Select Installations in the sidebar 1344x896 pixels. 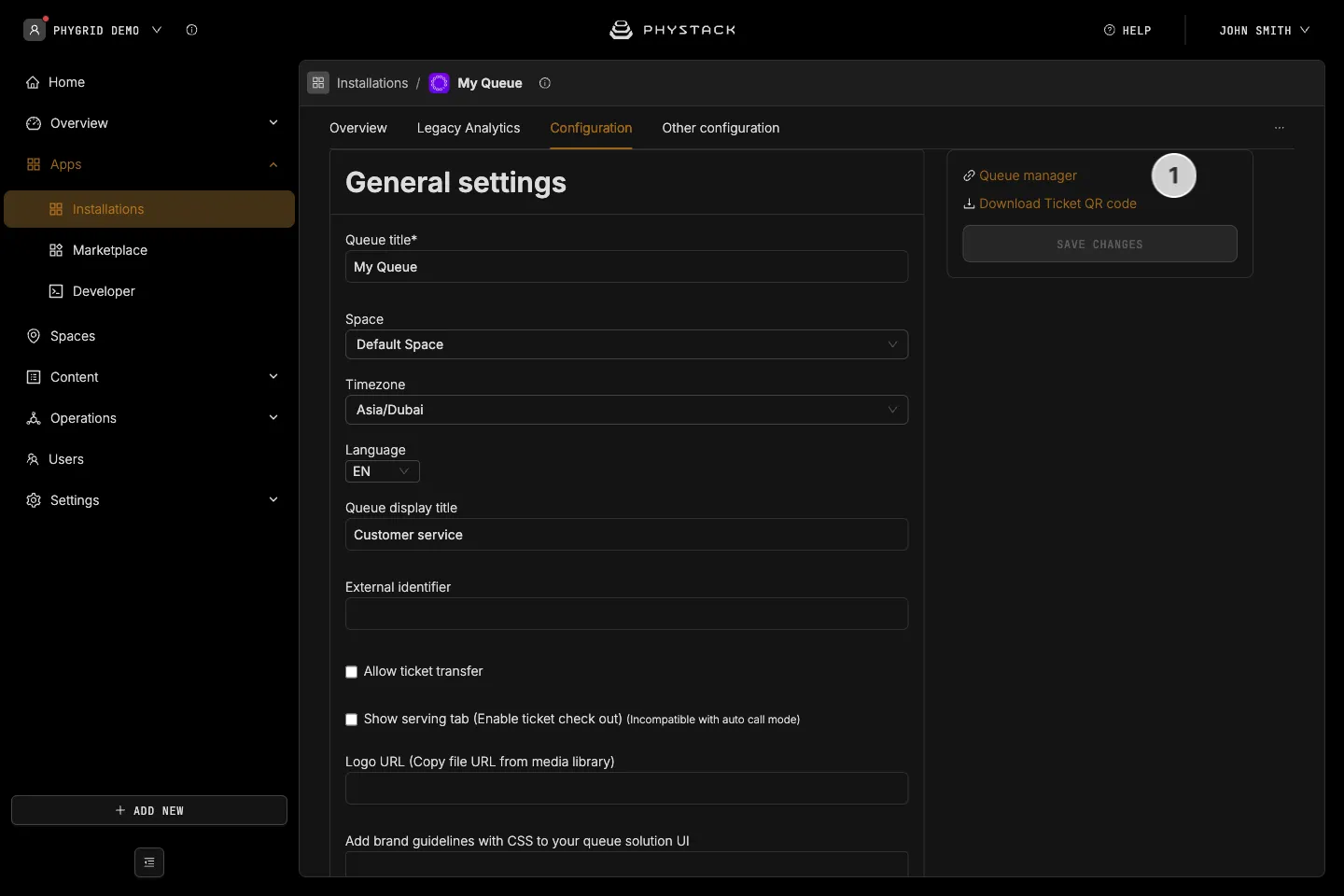(x=149, y=209)
